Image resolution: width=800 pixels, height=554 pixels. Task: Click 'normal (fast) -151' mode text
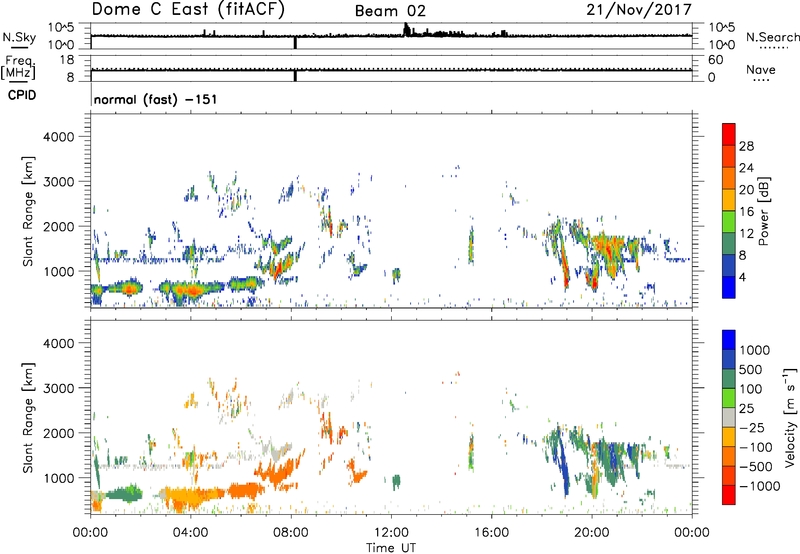tap(155, 99)
